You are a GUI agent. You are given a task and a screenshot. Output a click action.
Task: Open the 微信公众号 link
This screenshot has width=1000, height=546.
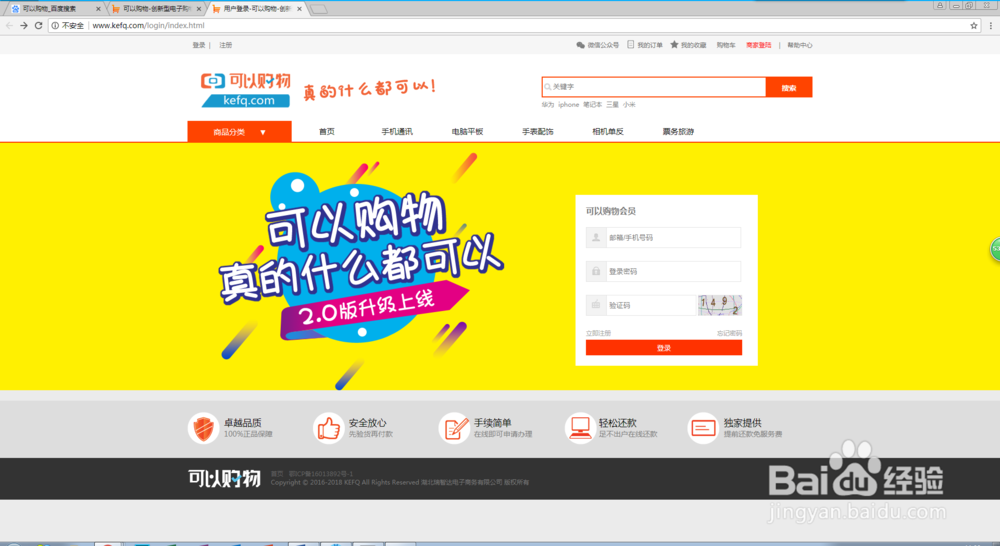598,45
